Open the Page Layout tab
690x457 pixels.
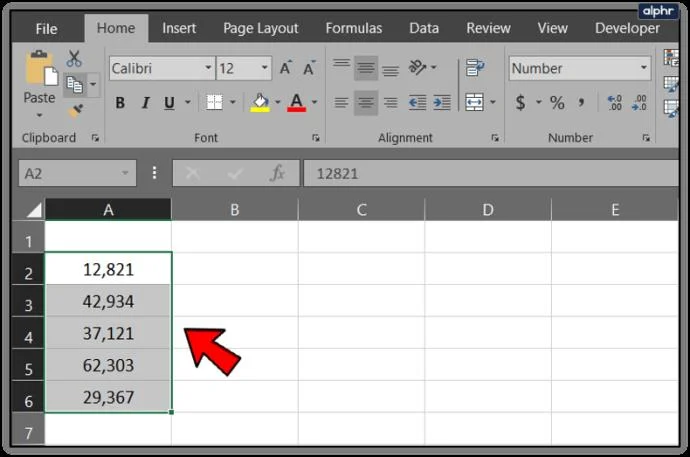261,28
